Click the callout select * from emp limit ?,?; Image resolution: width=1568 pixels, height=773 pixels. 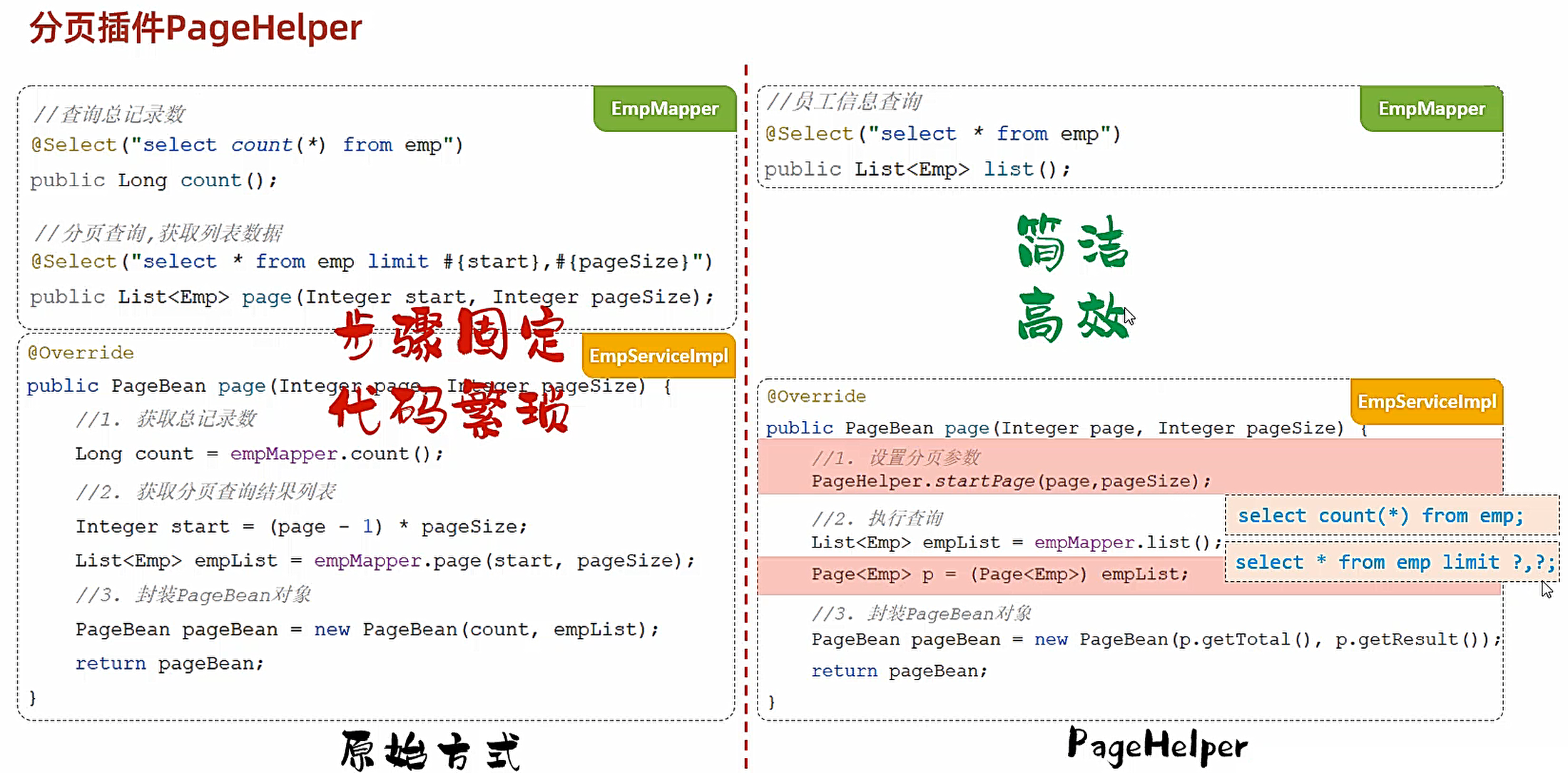coord(1391,562)
